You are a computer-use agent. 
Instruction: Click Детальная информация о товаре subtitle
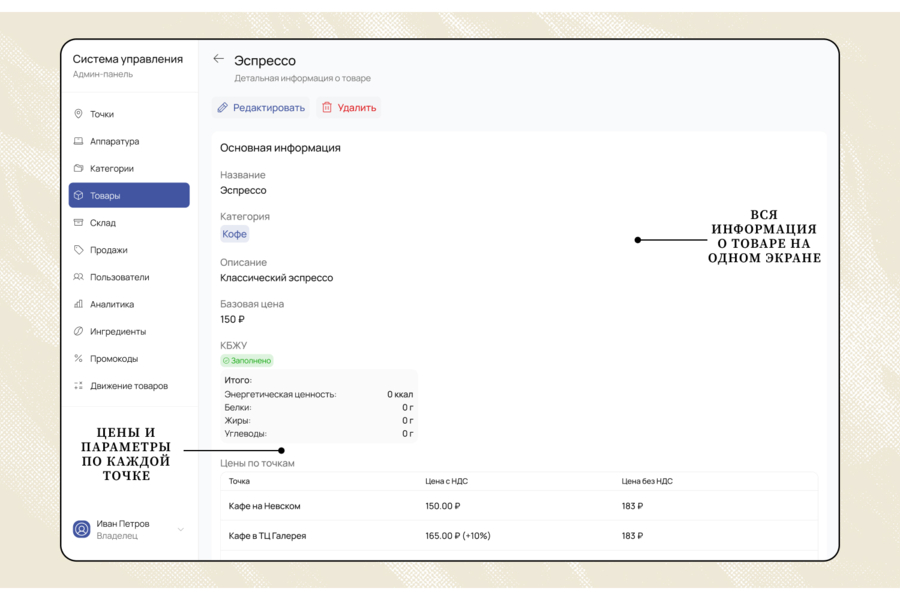click(302, 78)
